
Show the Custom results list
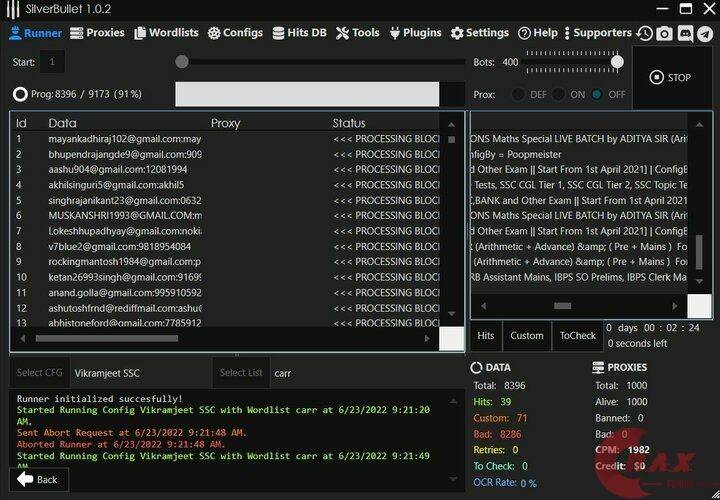click(527, 336)
